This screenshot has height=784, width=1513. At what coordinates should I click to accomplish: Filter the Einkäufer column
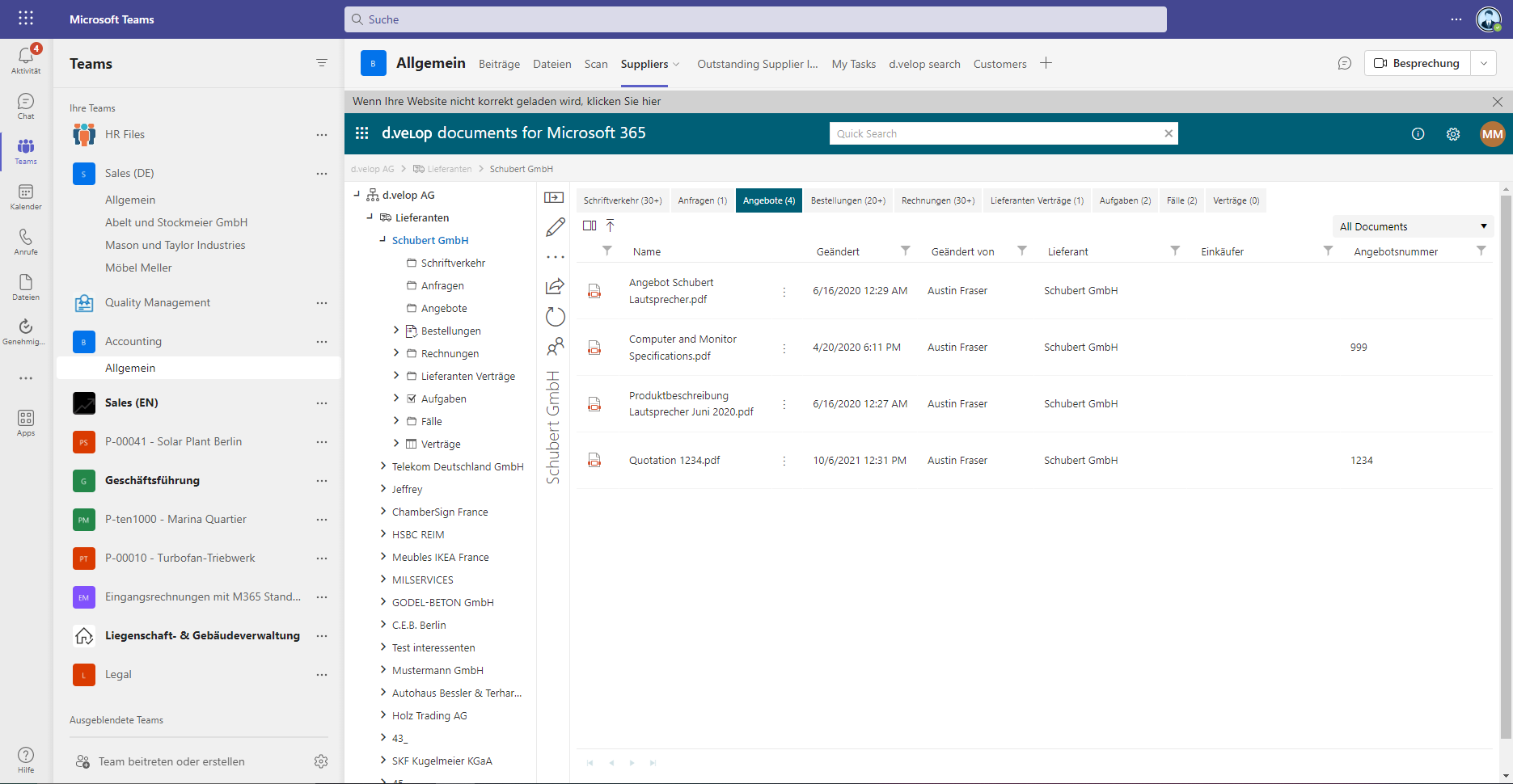[x=1328, y=251]
